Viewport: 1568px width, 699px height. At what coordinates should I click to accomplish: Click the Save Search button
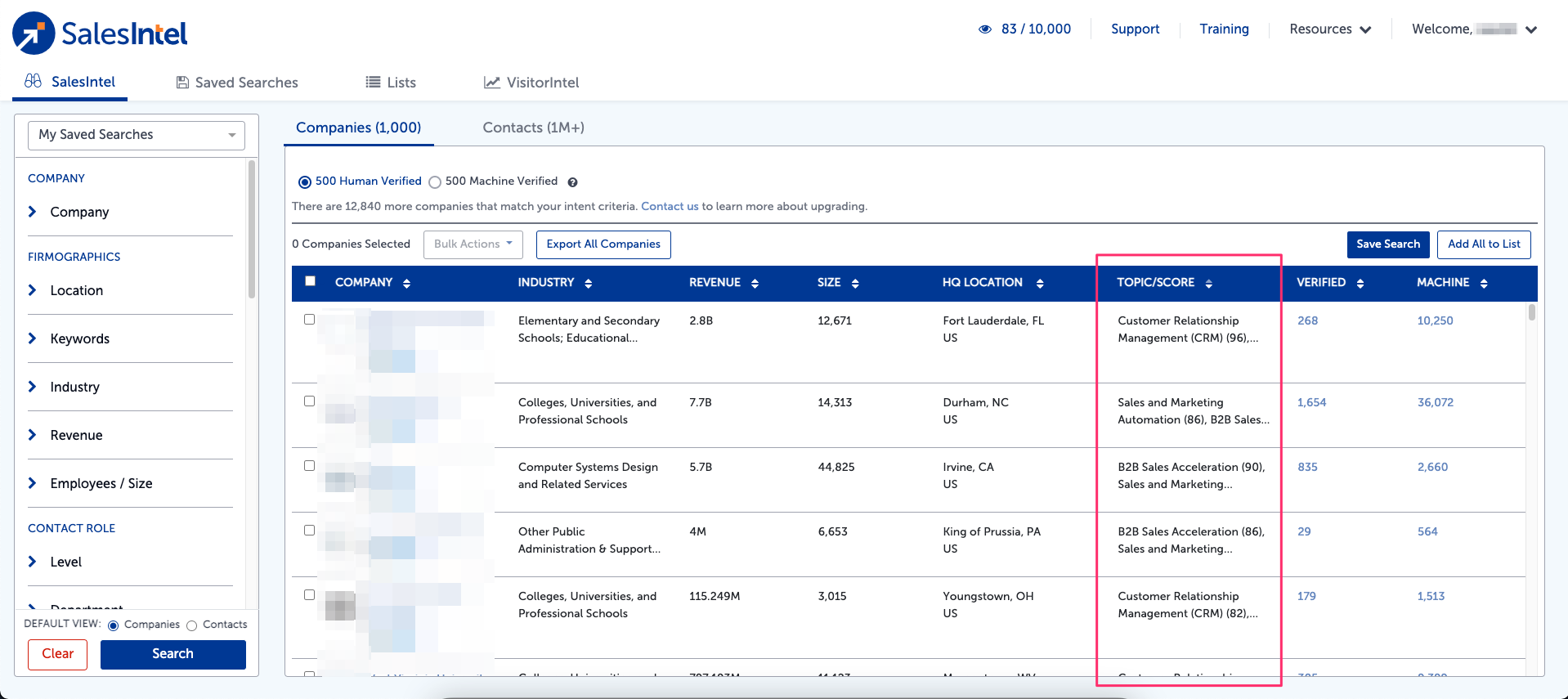pos(1388,244)
